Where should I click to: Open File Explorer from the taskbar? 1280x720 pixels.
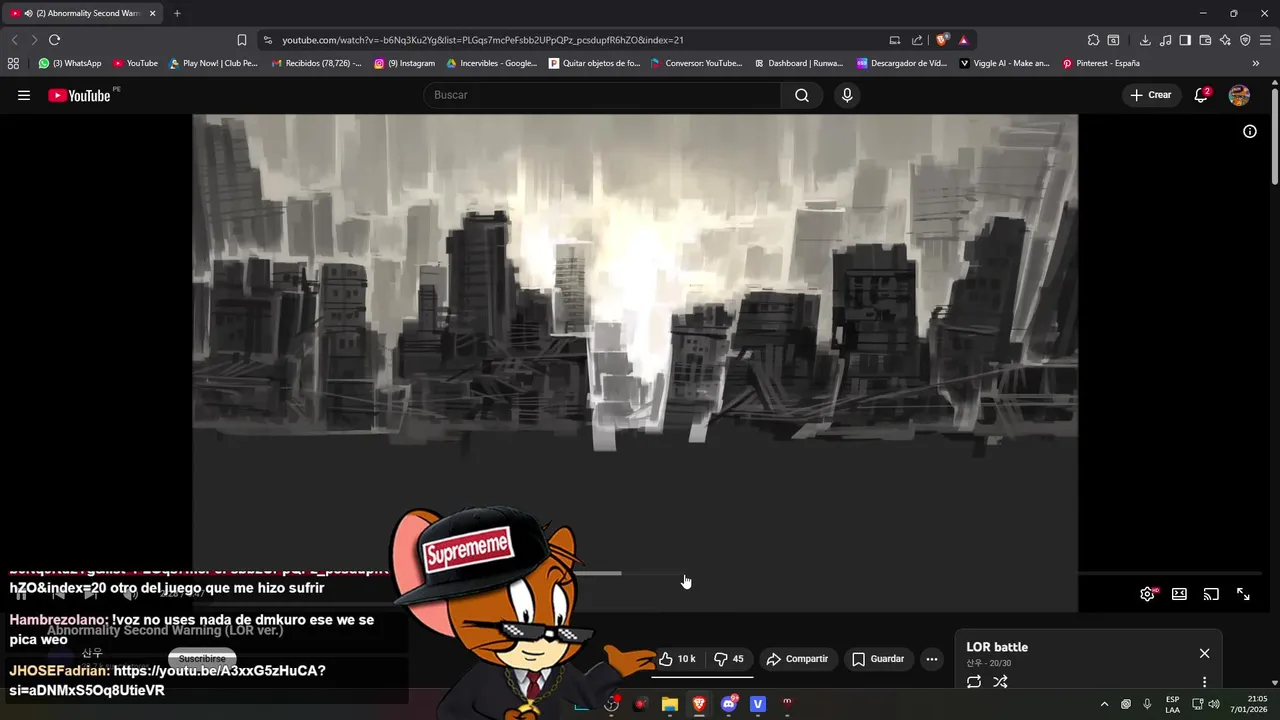tap(670, 704)
